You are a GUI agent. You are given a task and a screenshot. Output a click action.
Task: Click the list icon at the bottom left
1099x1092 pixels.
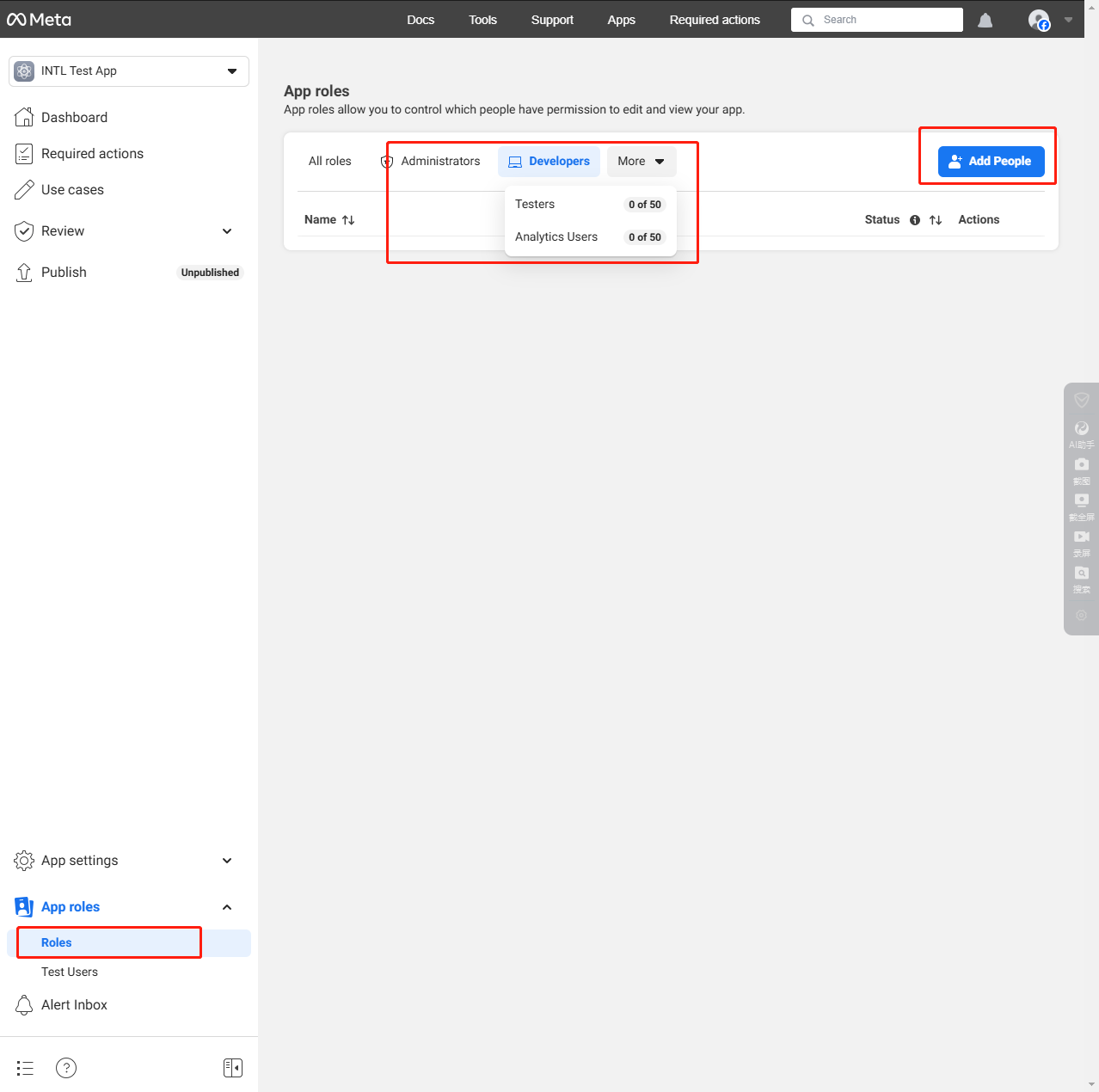pyautogui.click(x=24, y=1067)
